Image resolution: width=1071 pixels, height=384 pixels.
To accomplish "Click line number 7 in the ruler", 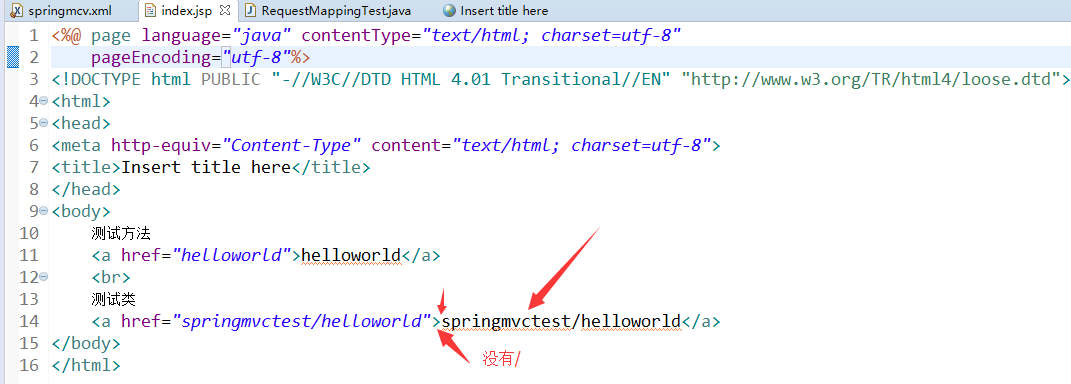I will [33, 167].
